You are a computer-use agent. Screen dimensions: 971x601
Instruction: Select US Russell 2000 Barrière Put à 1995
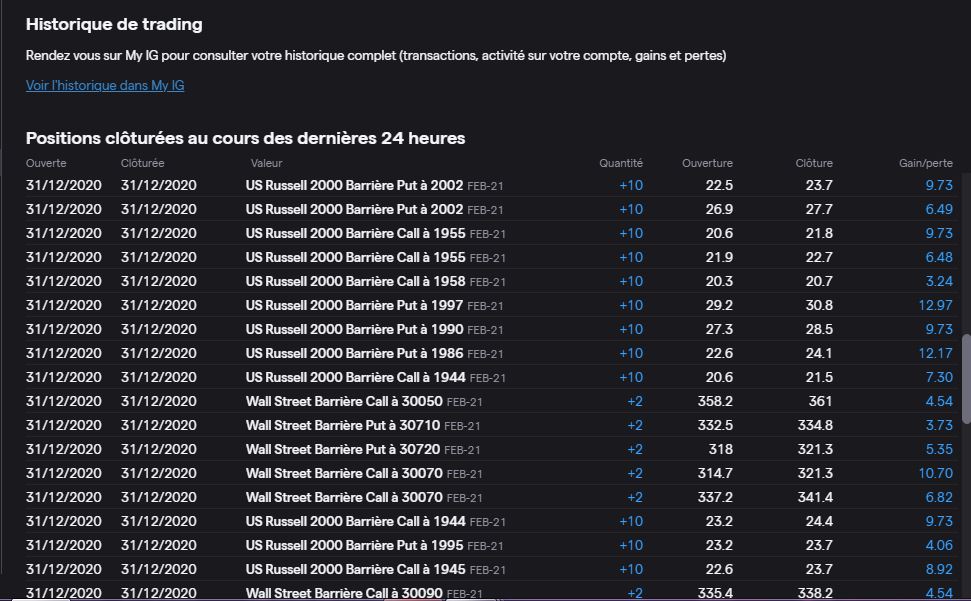[354, 545]
